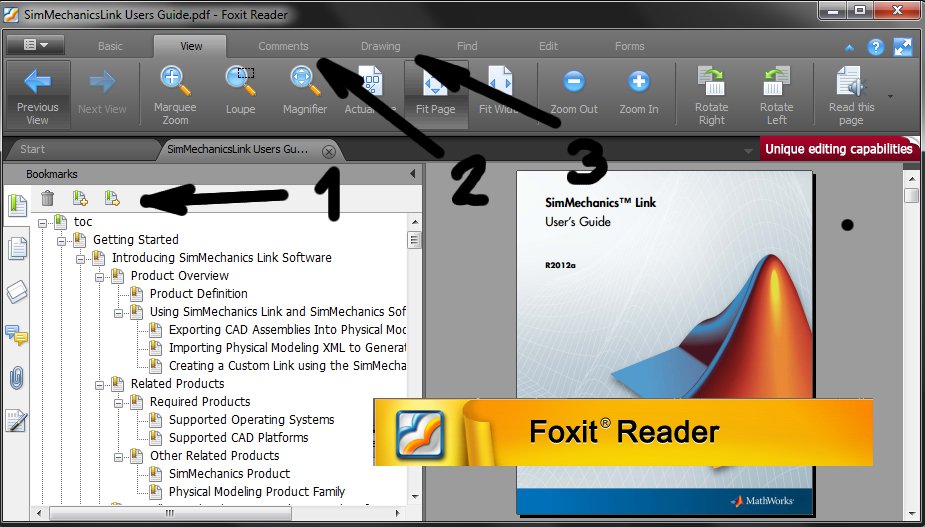
Task: Open the tab list dropdown arrow
Action: coord(748,151)
